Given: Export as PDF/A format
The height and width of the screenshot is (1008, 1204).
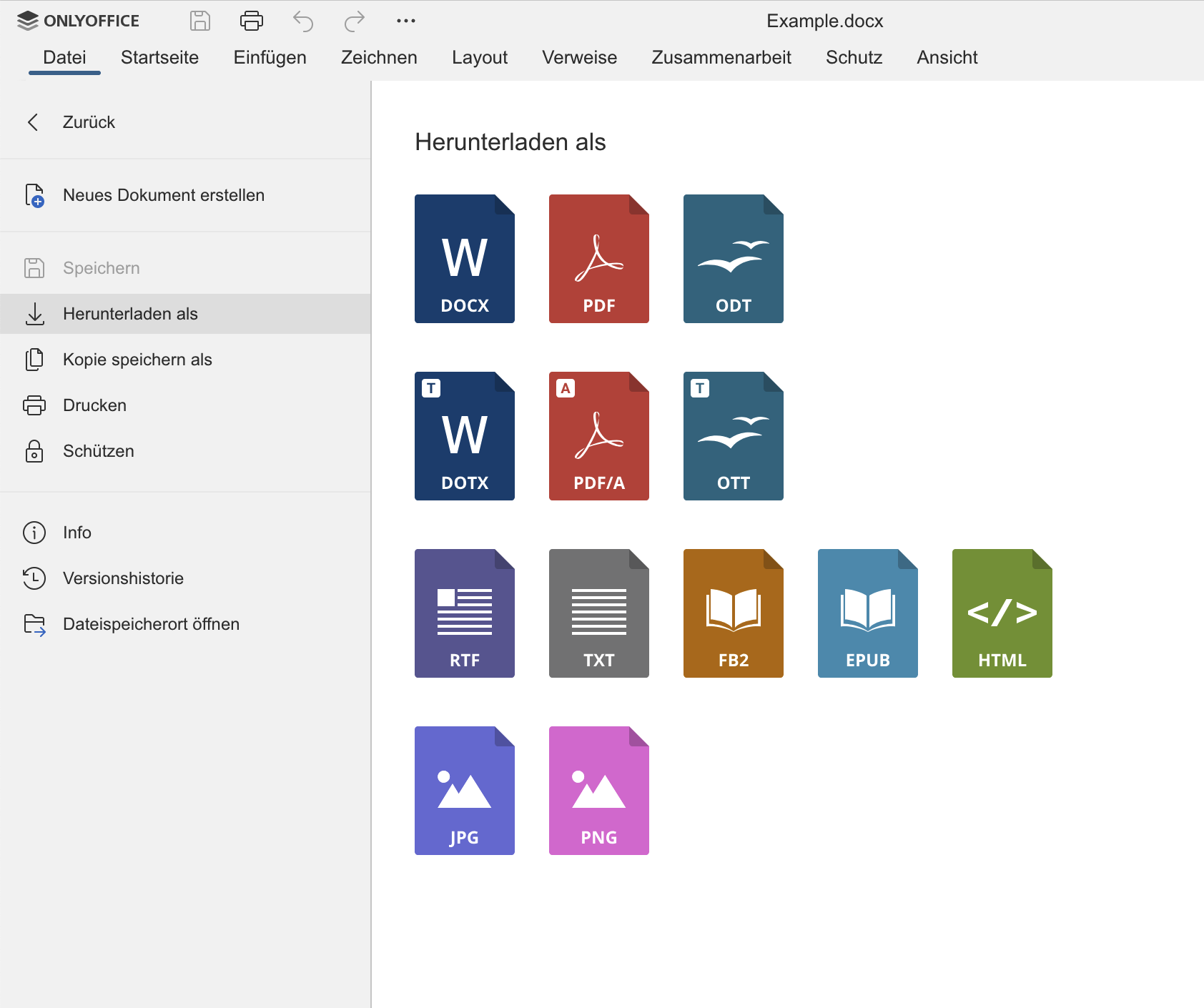Looking at the screenshot, I should [598, 436].
